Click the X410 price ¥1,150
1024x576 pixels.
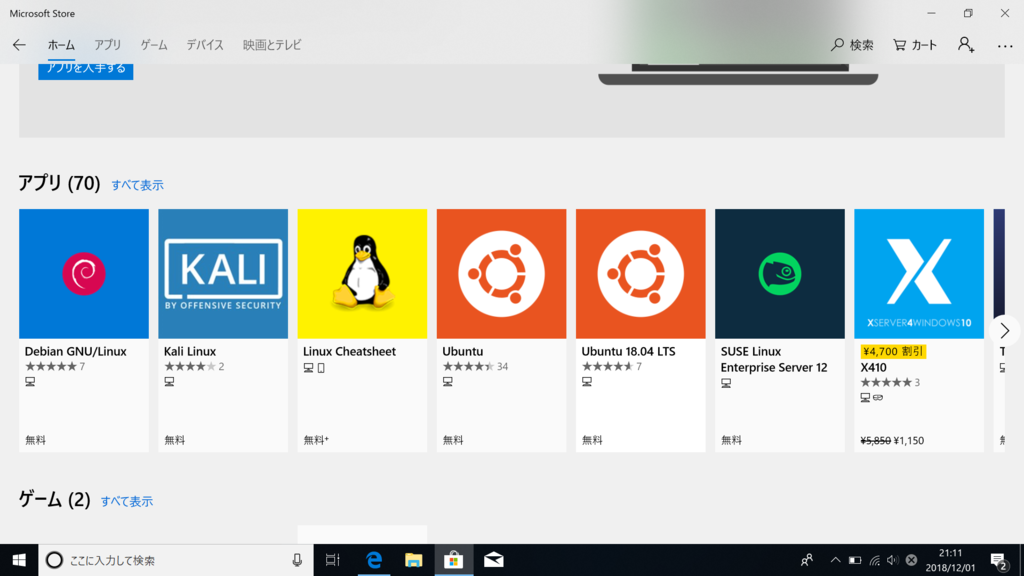tap(908, 441)
